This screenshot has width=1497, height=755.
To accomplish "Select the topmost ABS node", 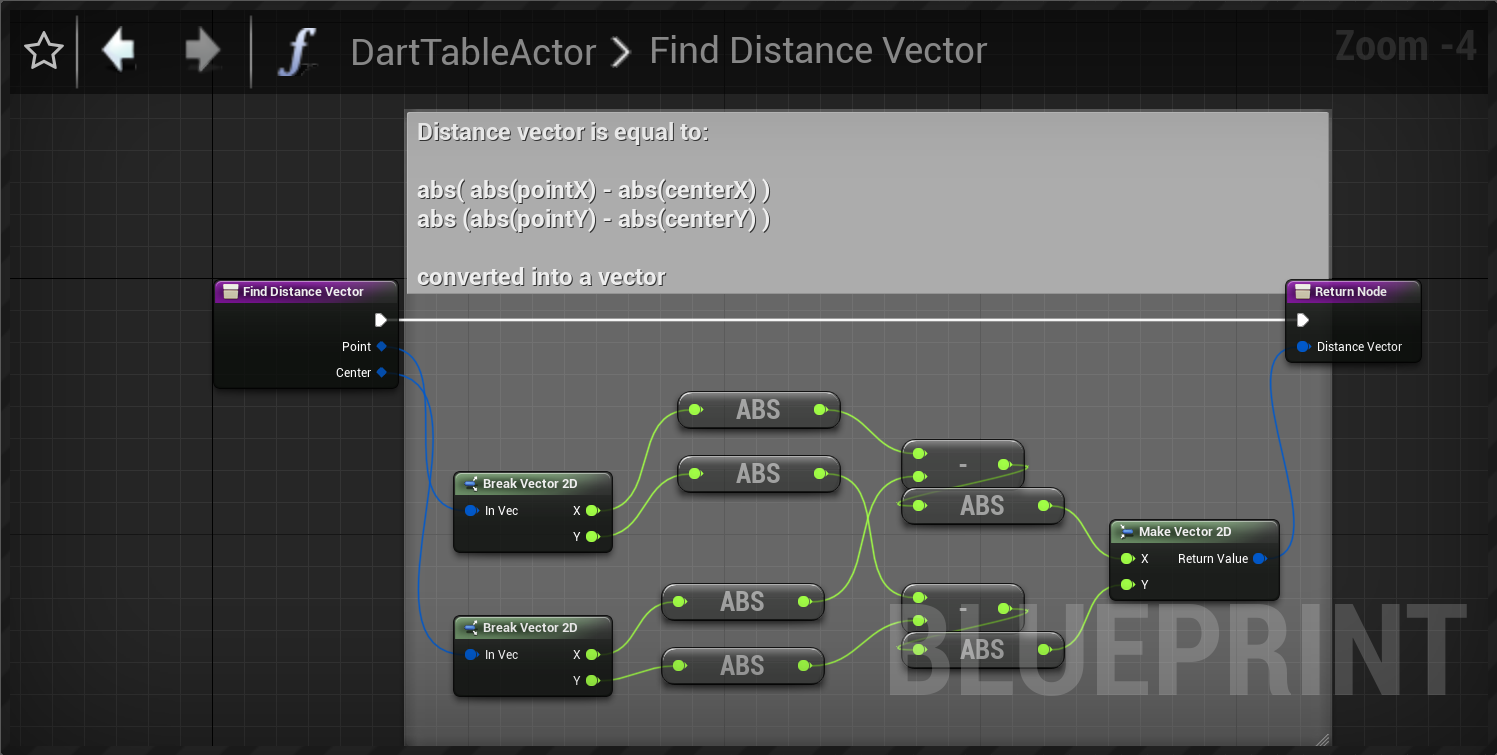I will click(758, 410).
